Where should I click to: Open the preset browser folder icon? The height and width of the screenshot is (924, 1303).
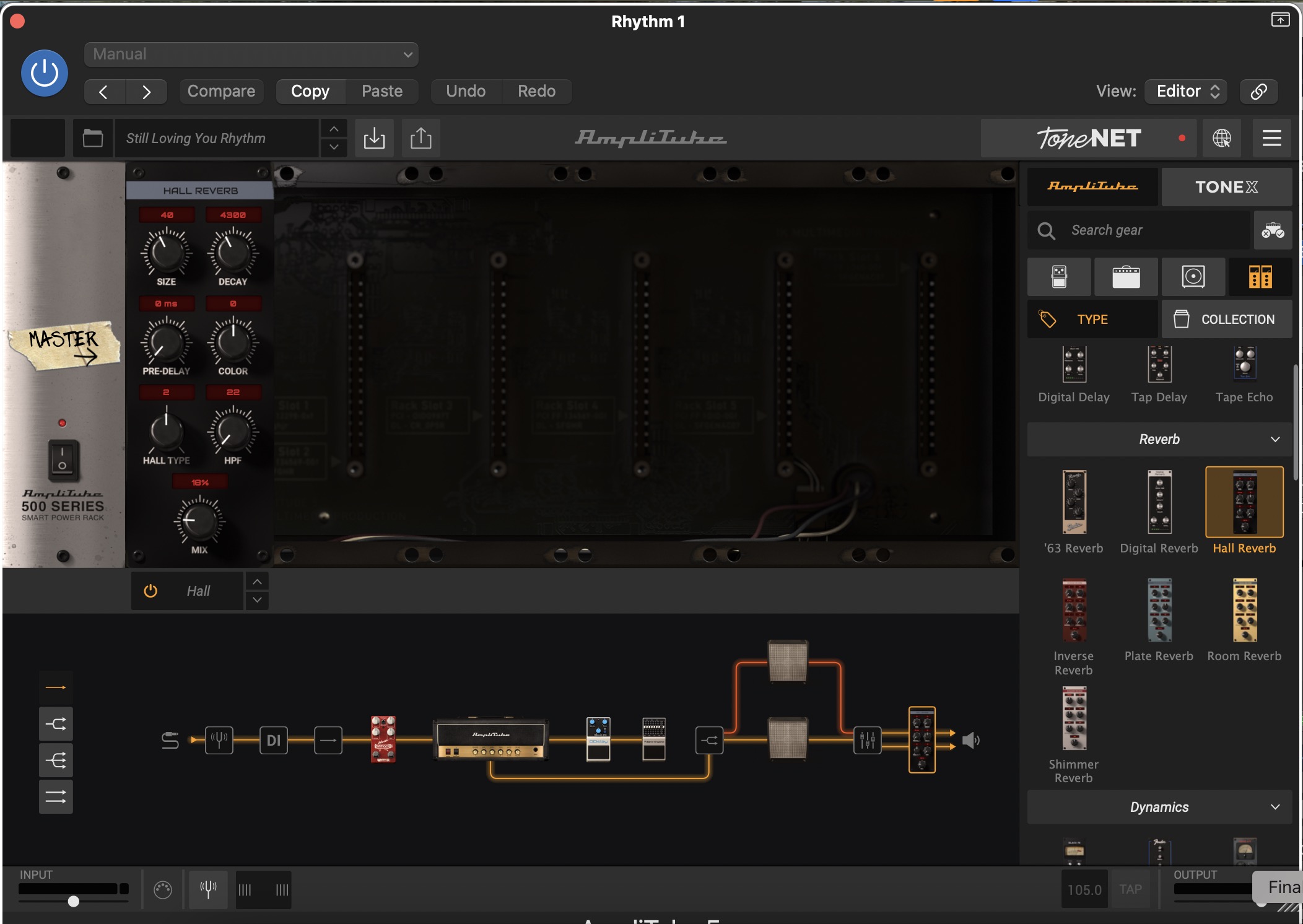pyautogui.click(x=93, y=137)
